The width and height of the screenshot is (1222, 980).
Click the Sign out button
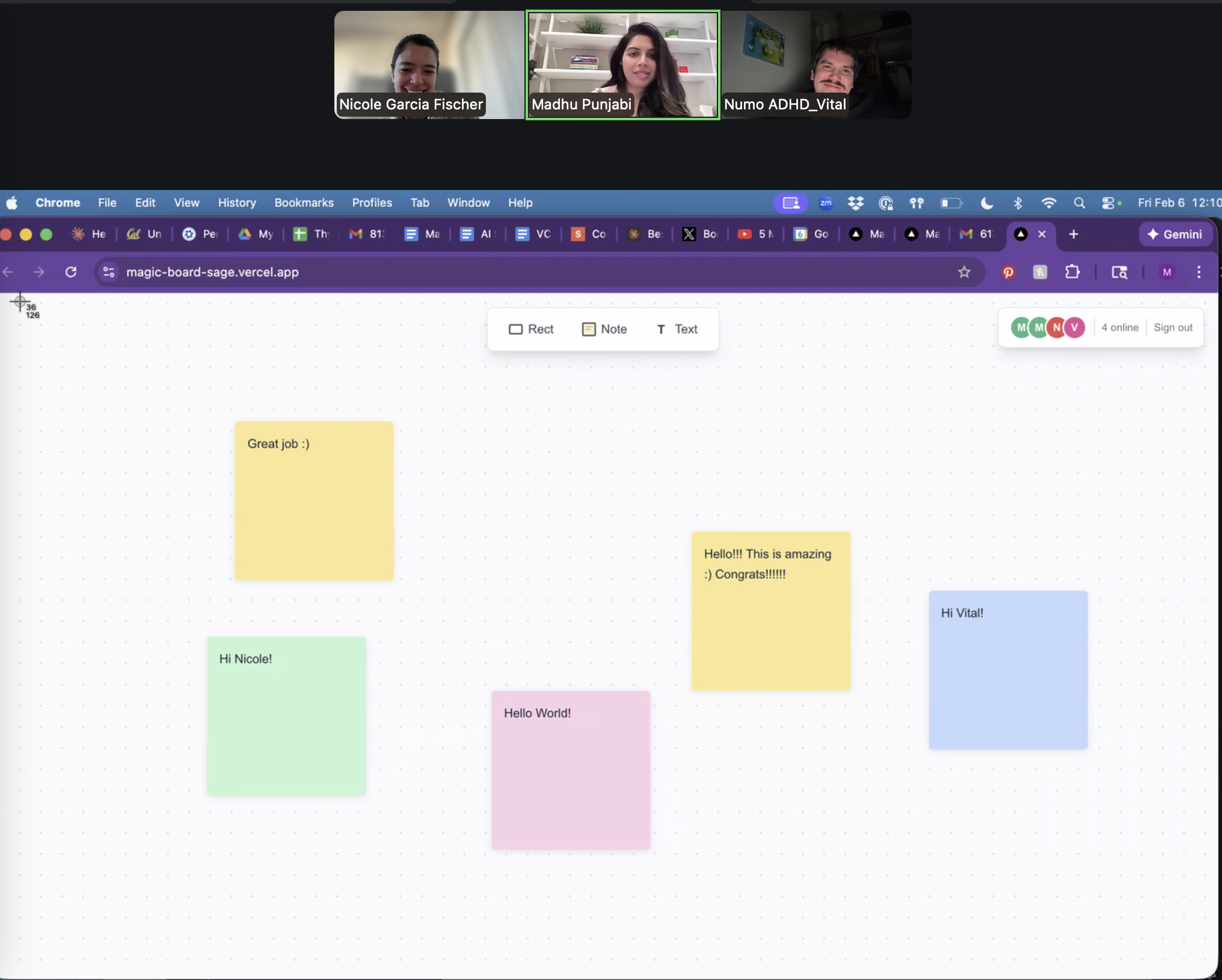click(1173, 328)
